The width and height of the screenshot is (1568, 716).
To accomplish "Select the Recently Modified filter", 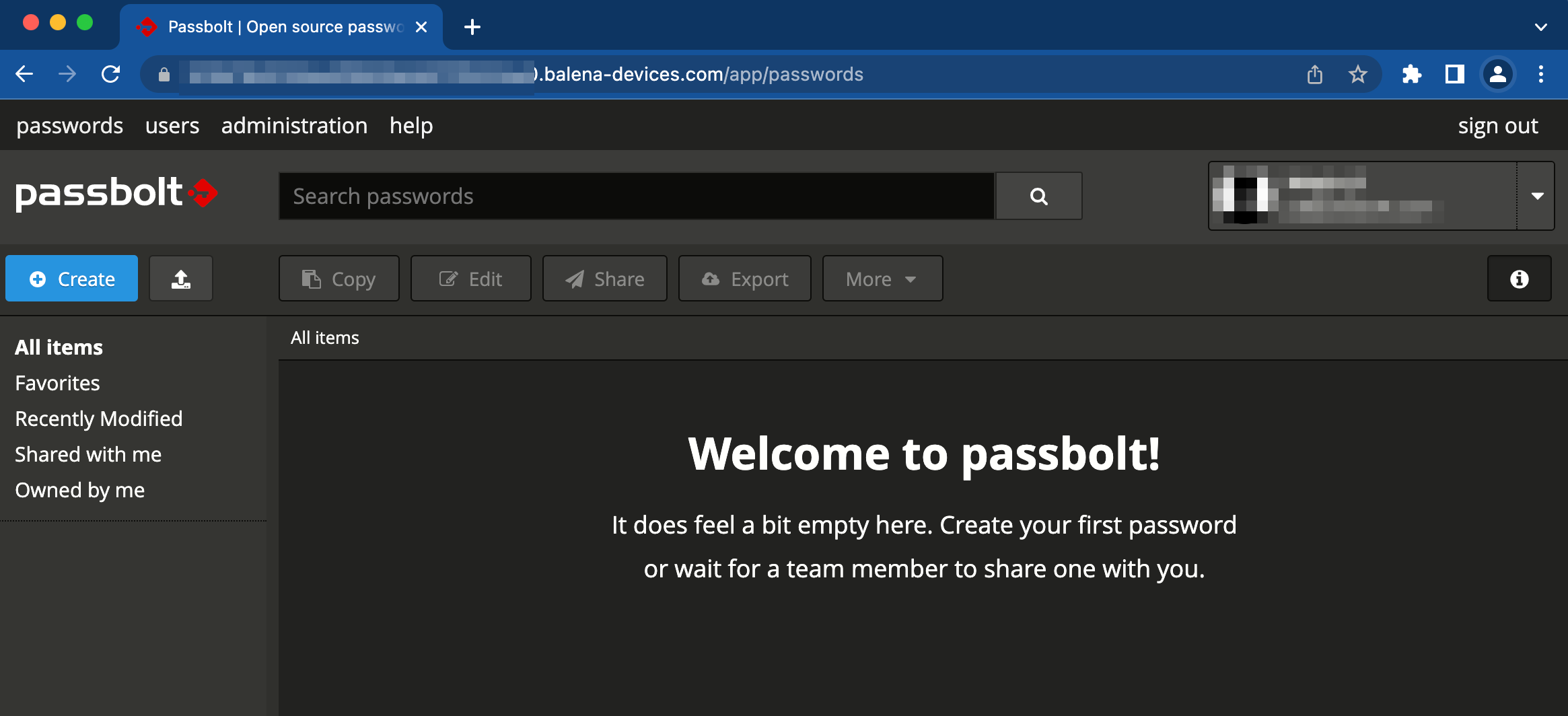I will pyautogui.click(x=99, y=419).
